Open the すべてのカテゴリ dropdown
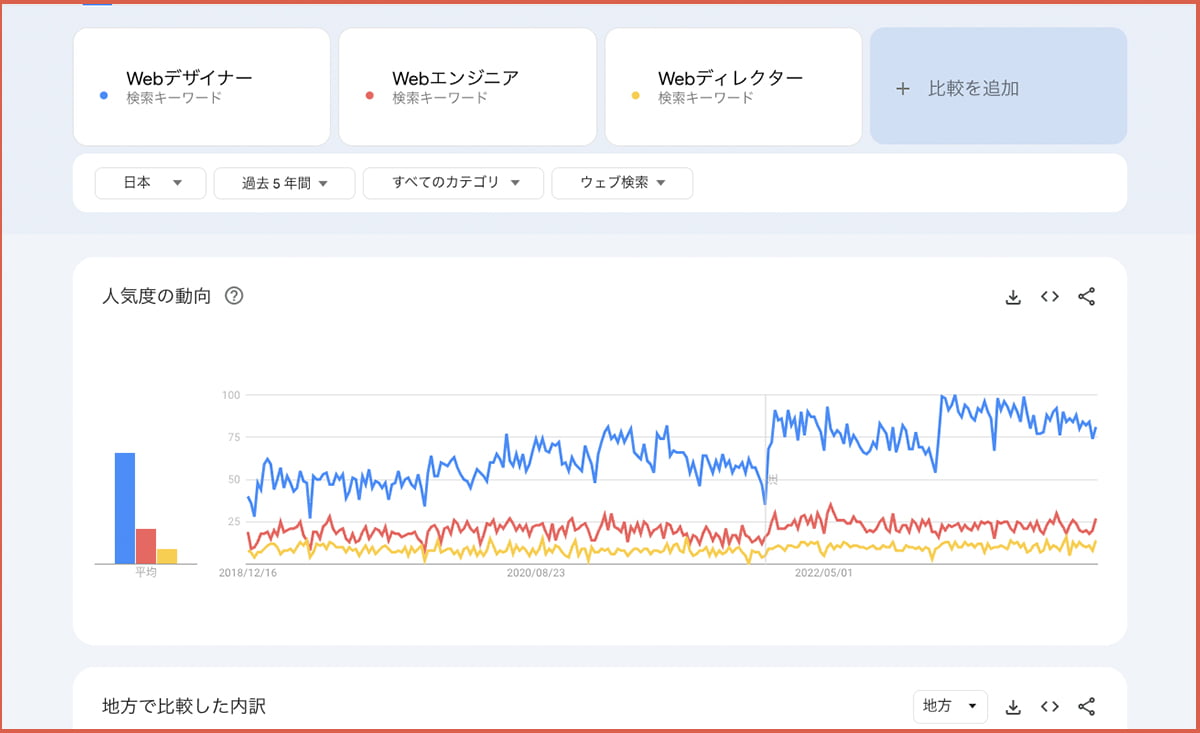 point(453,183)
